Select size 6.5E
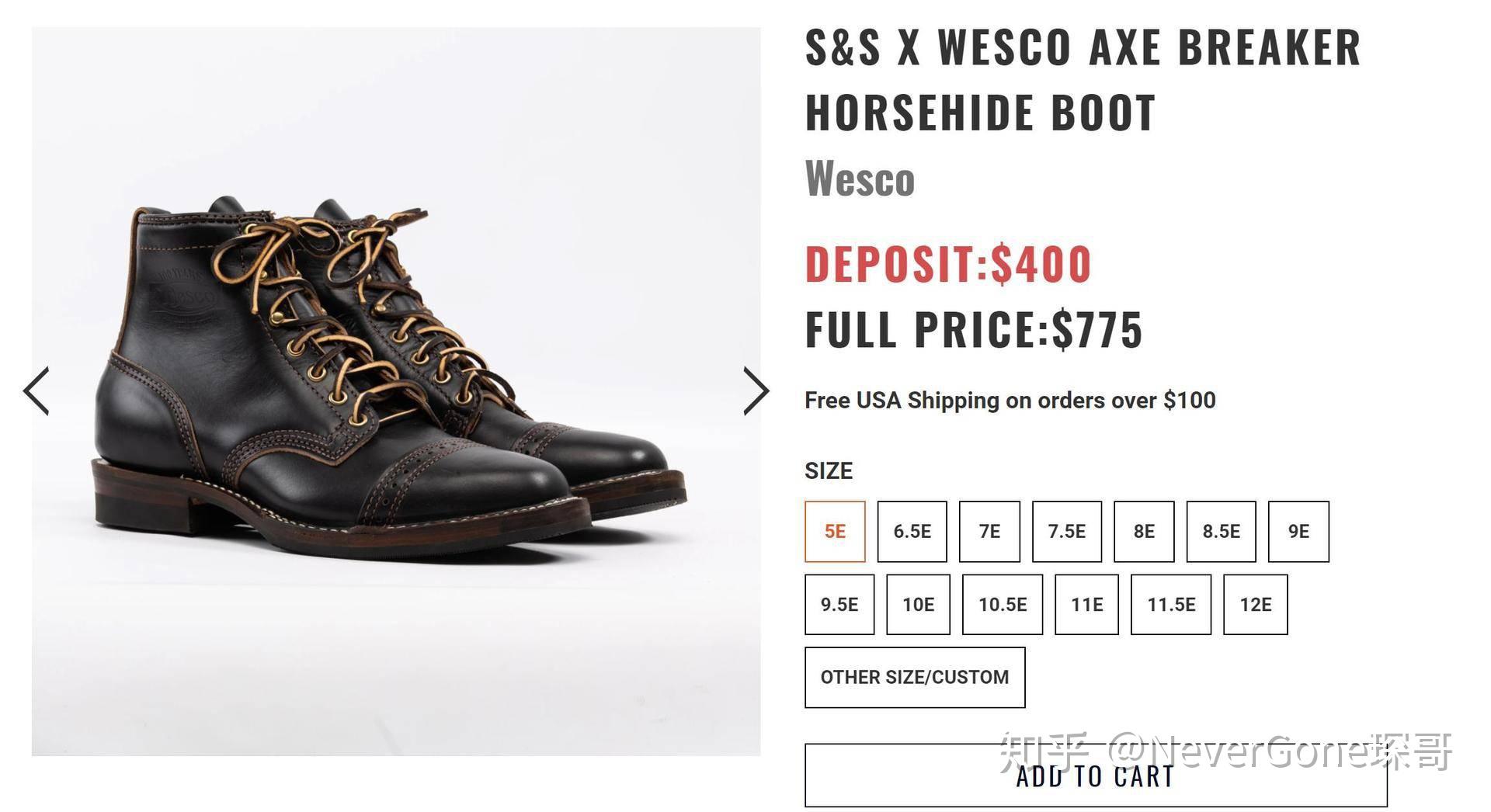 [x=912, y=532]
